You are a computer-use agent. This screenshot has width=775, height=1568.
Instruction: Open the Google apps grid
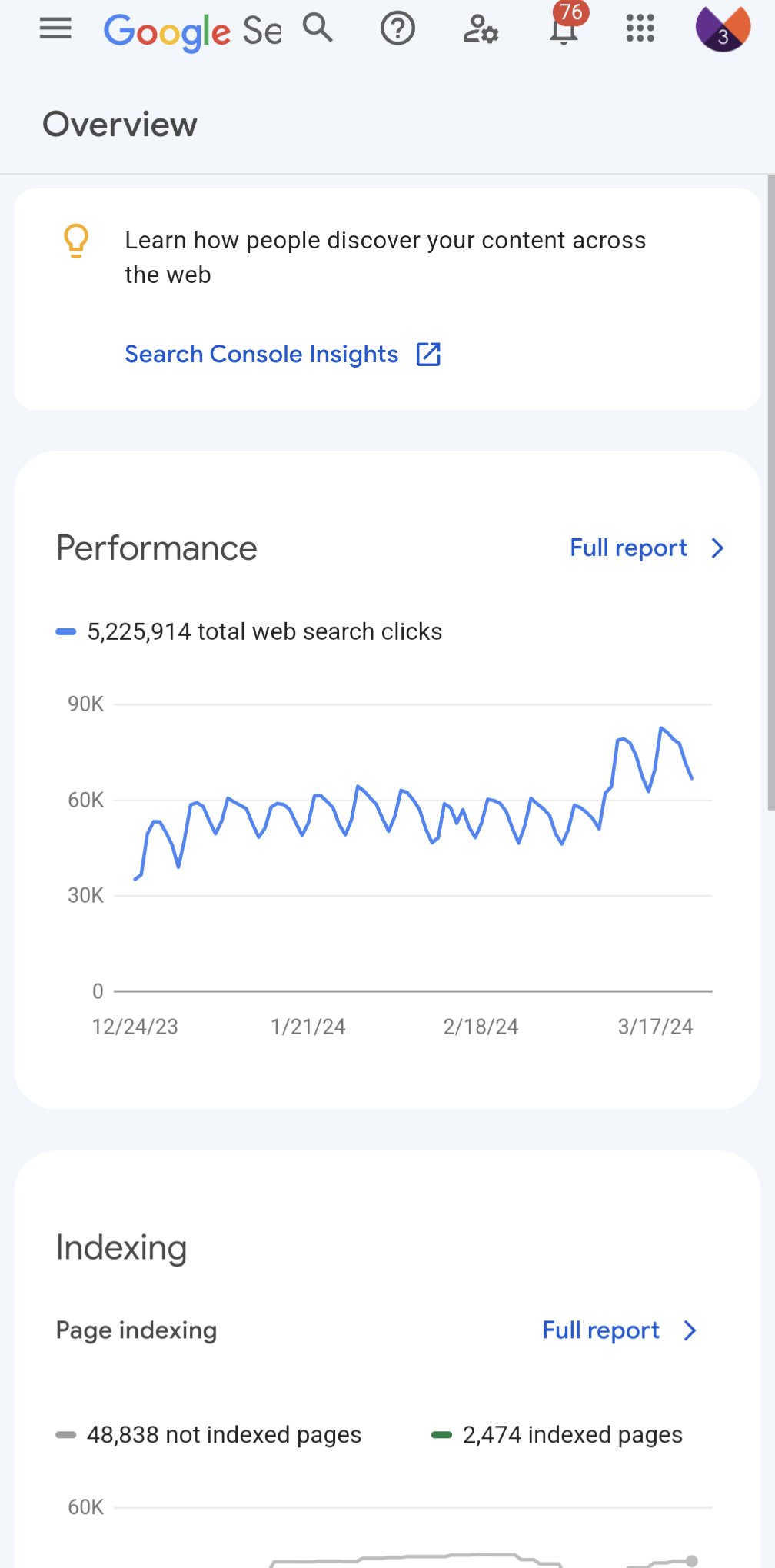click(640, 28)
